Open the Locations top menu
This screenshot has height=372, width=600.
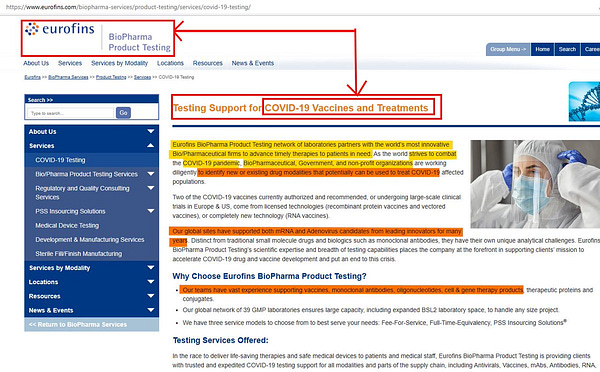pyautogui.click(x=170, y=63)
